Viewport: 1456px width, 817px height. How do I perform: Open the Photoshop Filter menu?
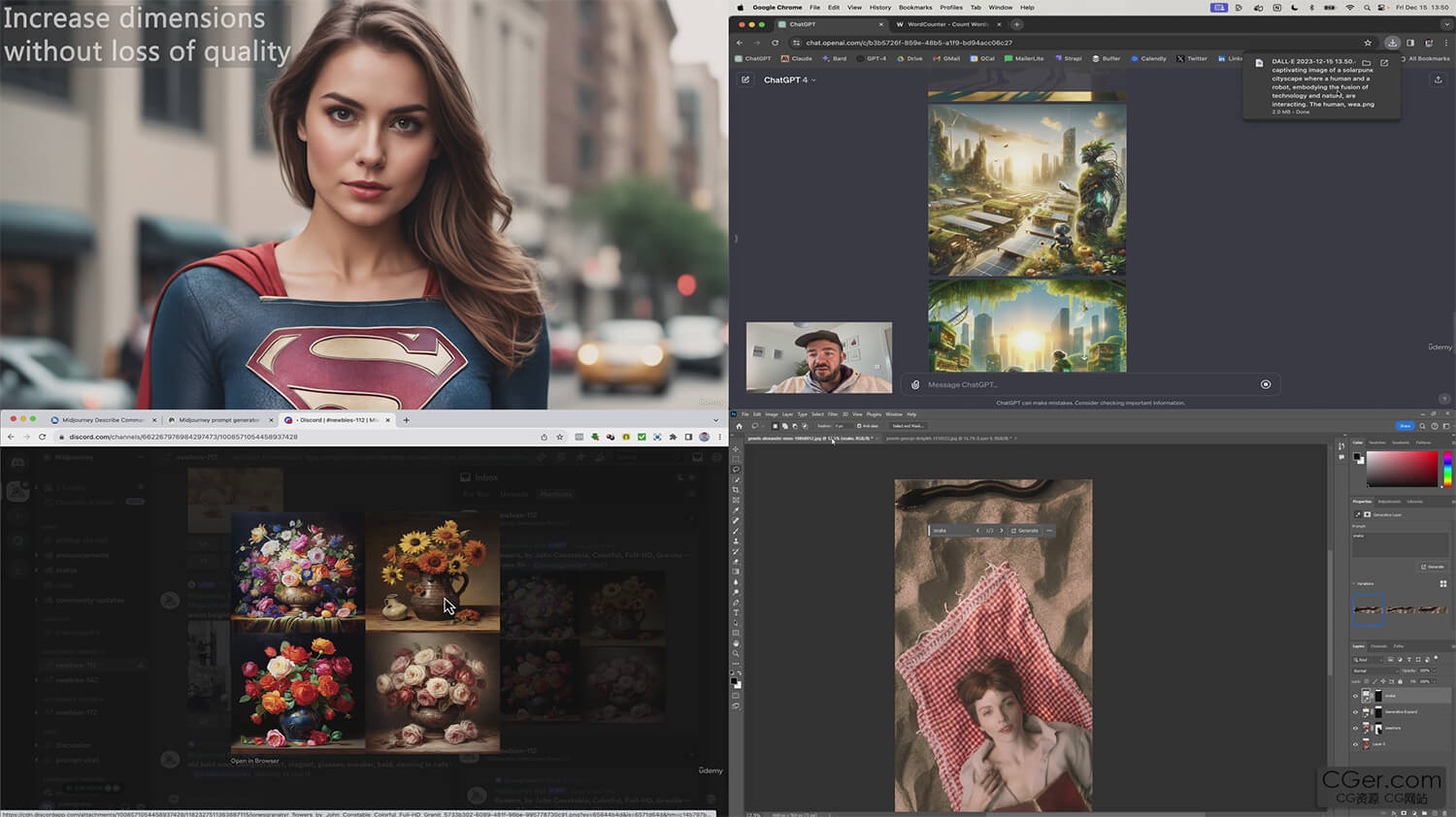click(x=832, y=414)
